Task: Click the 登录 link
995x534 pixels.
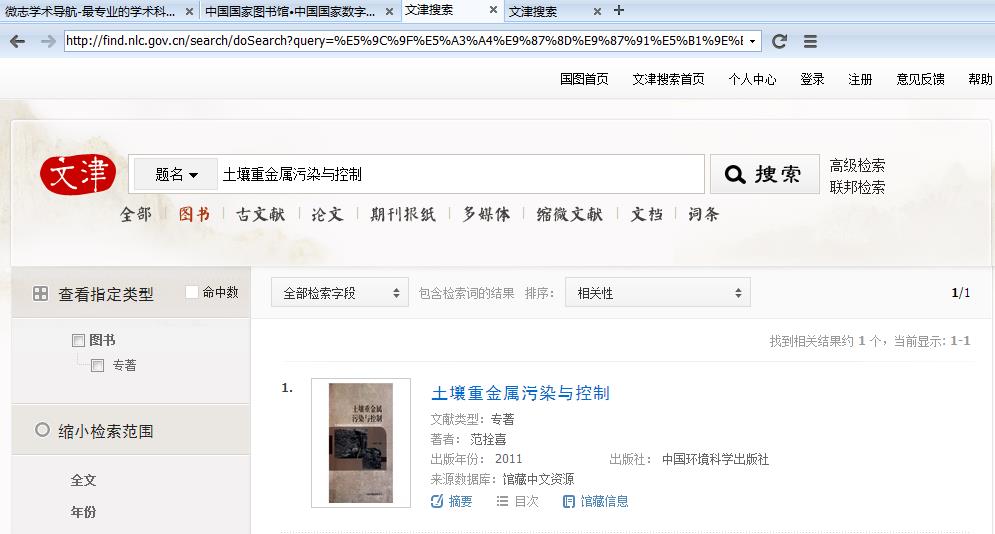Action: [812, 79]
